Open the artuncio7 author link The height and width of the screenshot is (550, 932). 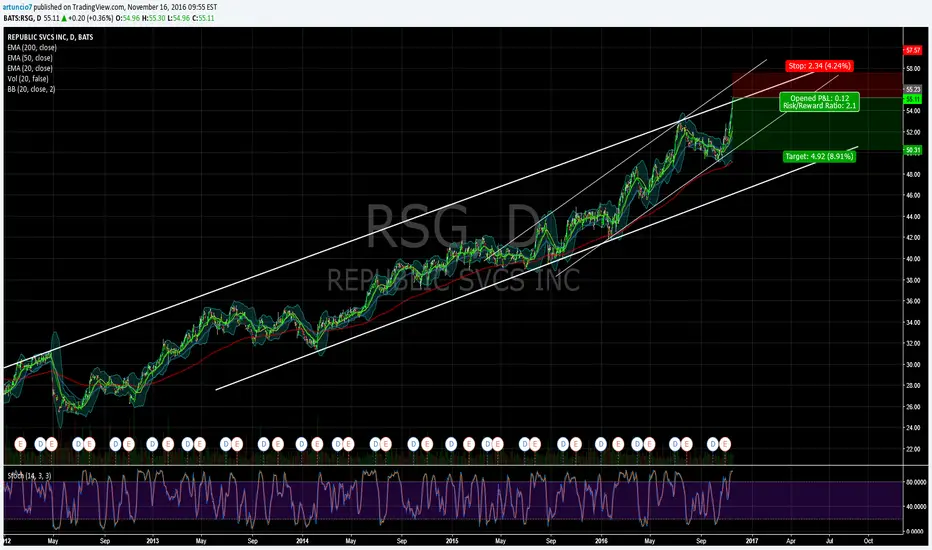click(17, 7)
